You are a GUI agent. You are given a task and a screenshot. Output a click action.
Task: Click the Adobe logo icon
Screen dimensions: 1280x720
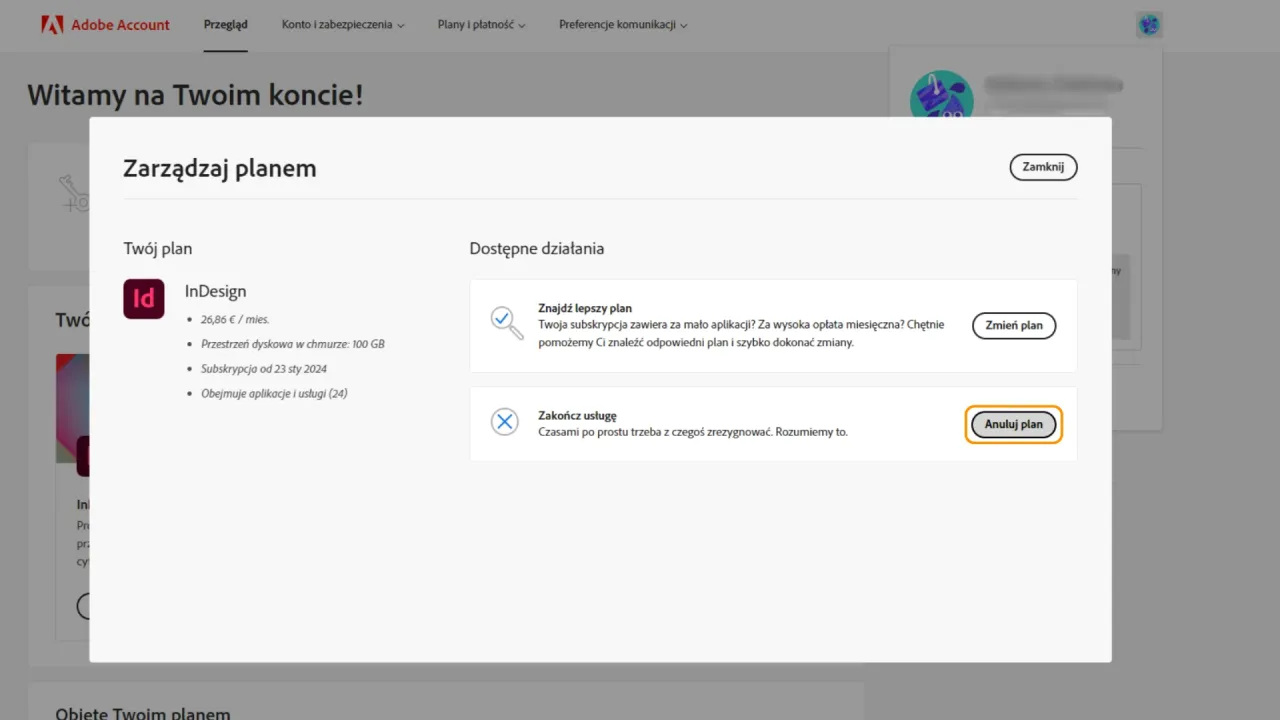click(x=52, y=25)
